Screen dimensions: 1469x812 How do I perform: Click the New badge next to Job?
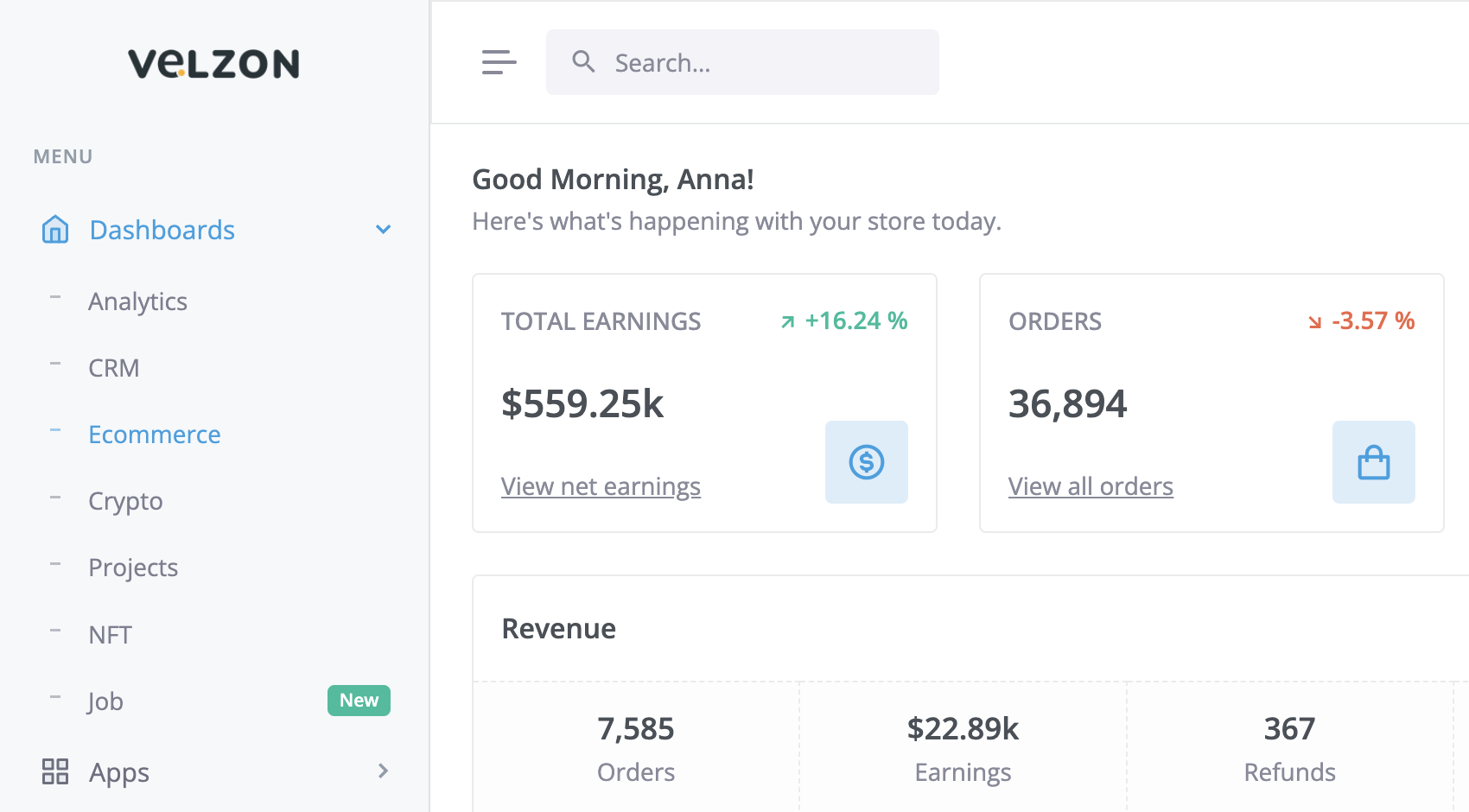(359, 701)
